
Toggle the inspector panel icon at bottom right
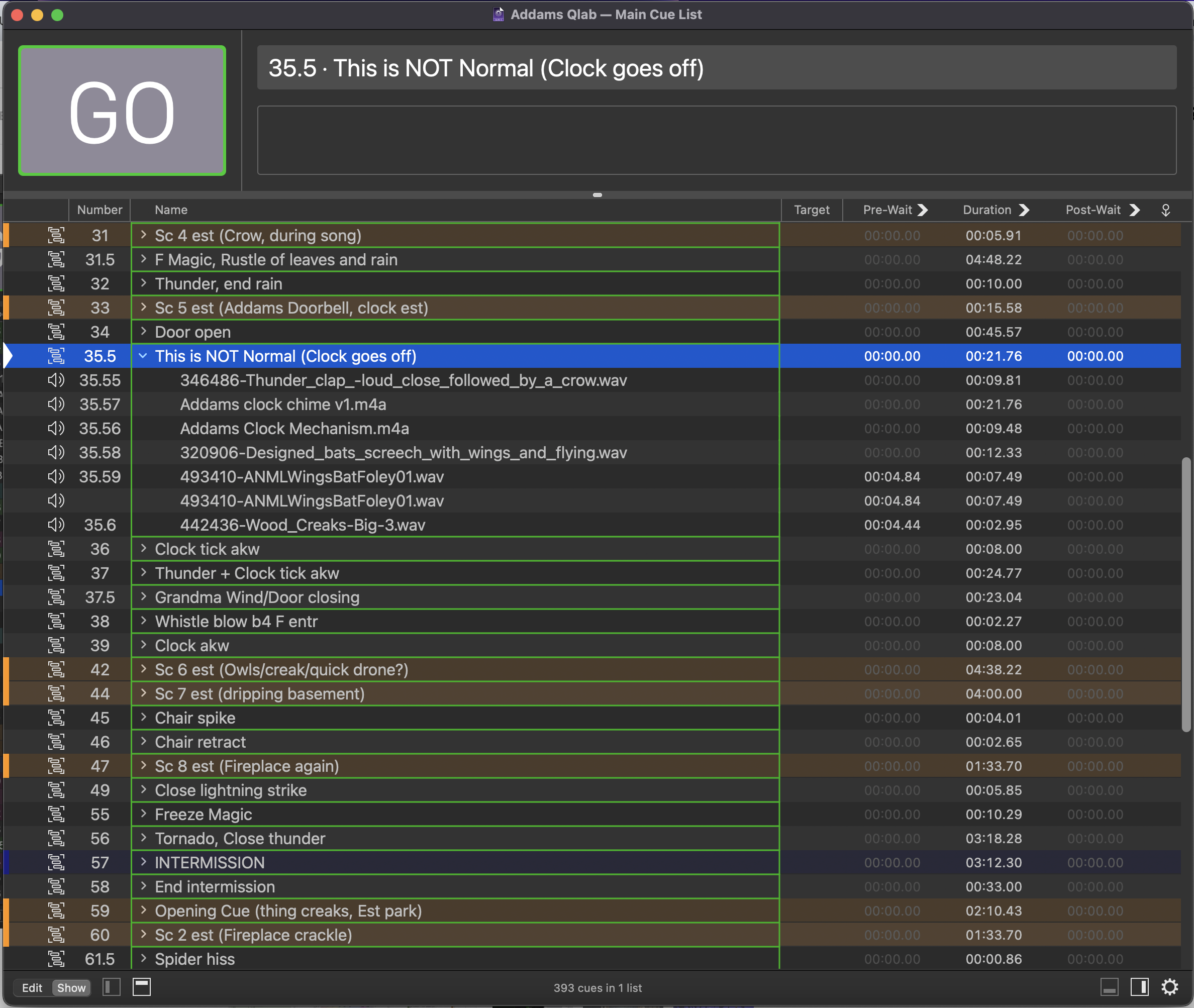pyautogui.click(x=1110, y=987)
